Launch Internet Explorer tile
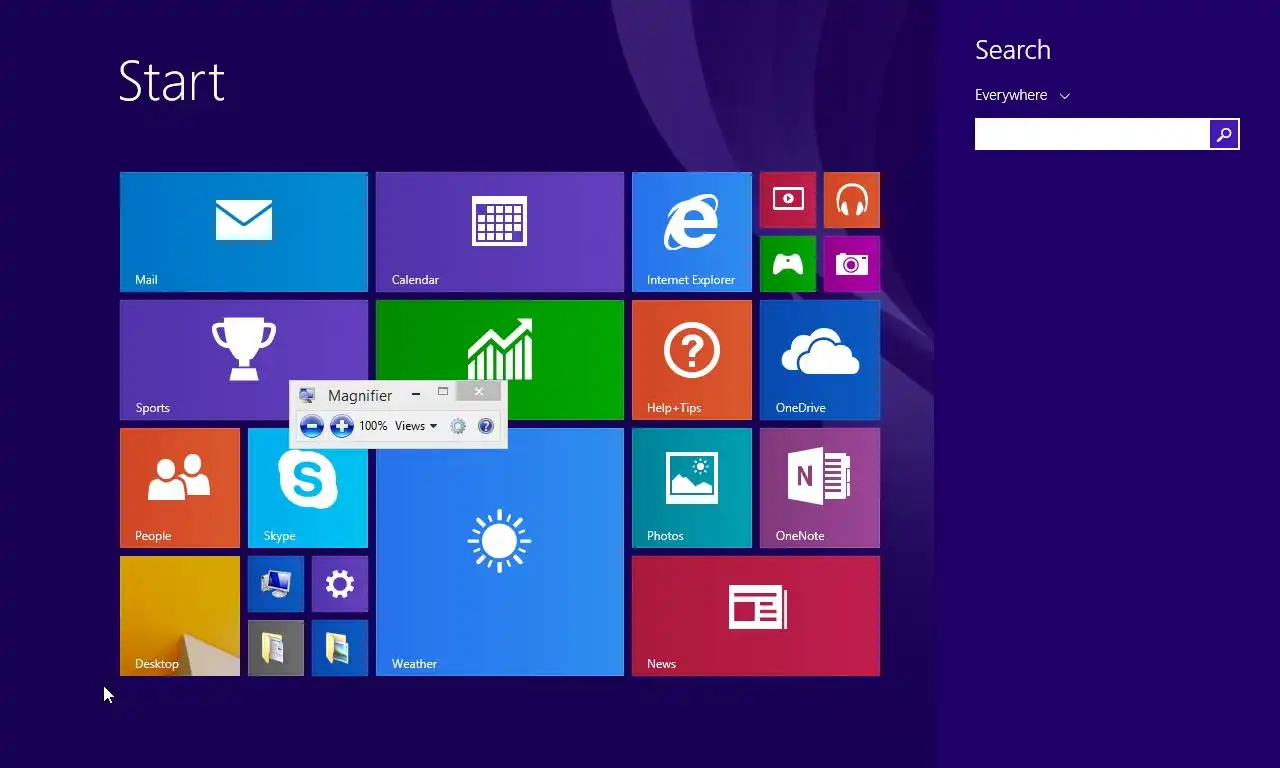1280x768 pixels. click(x=692, y=232)
